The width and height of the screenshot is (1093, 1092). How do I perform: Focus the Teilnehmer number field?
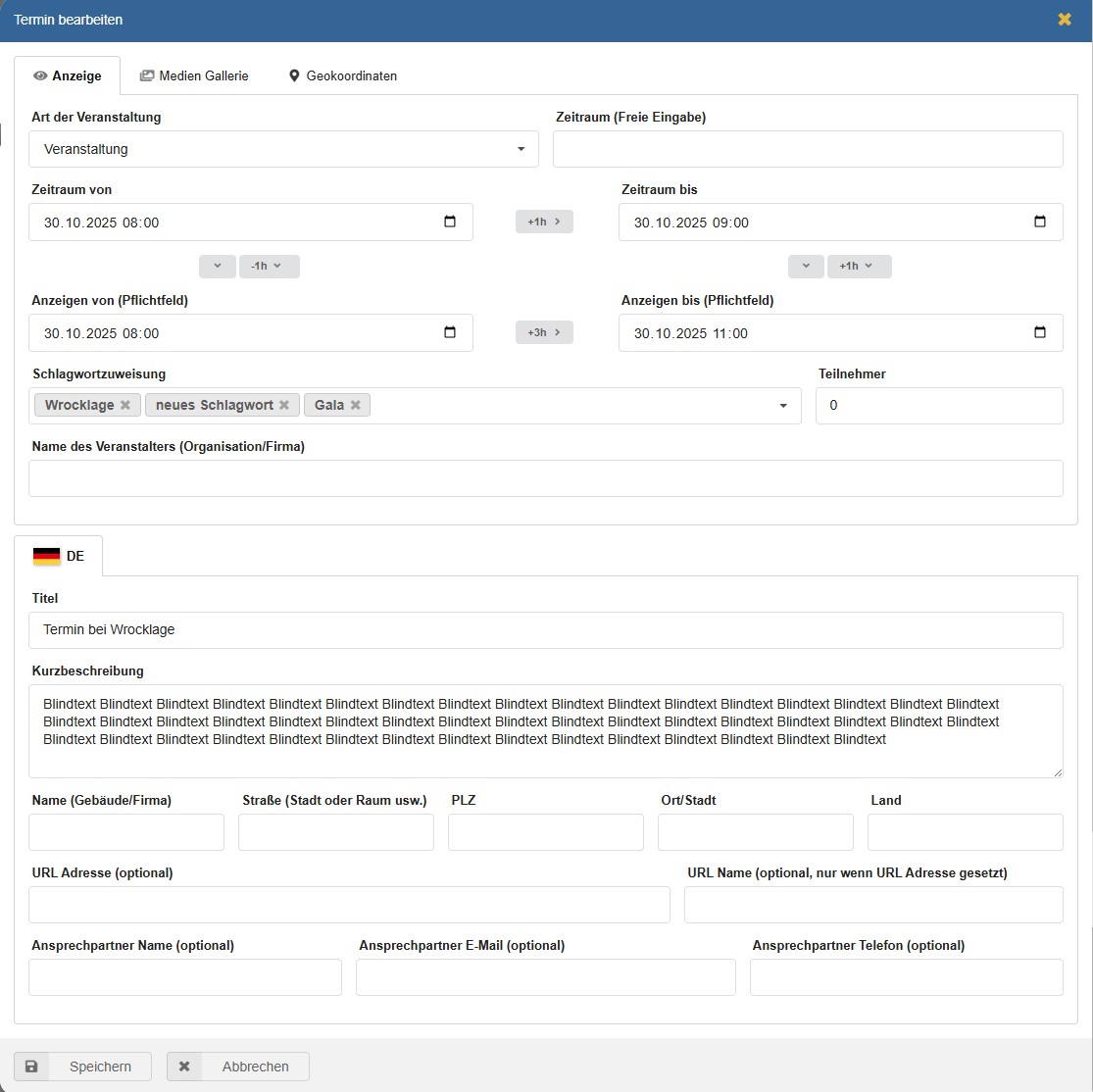[x=938, y=406]
